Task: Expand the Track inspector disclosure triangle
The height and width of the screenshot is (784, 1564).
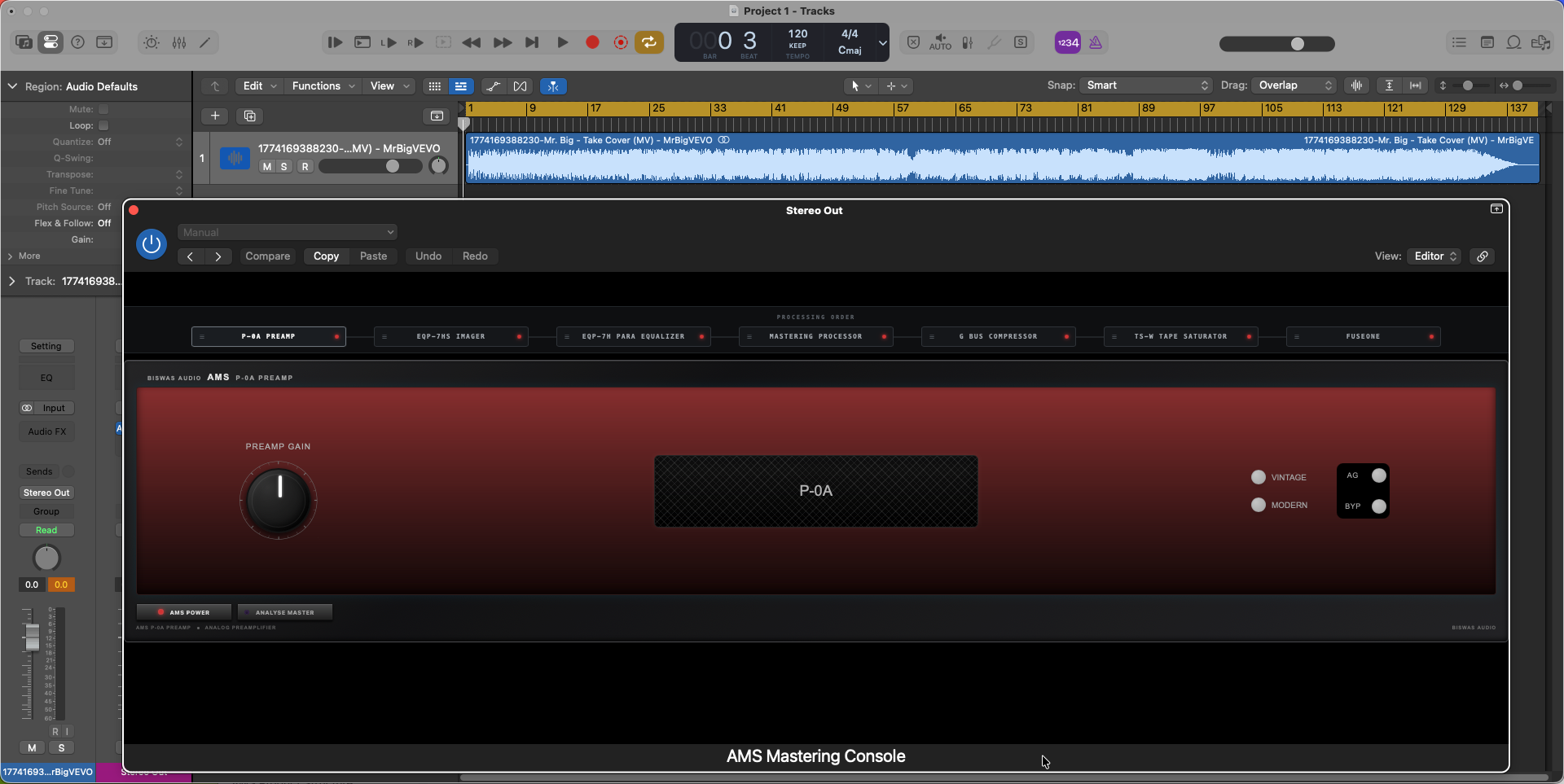Action: pos(11,281)
